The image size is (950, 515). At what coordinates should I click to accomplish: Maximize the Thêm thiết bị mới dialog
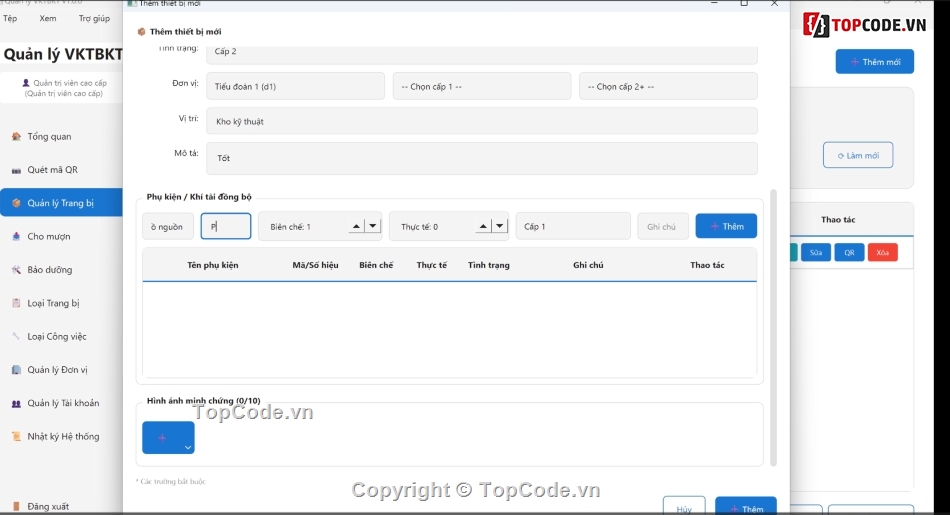744,4
